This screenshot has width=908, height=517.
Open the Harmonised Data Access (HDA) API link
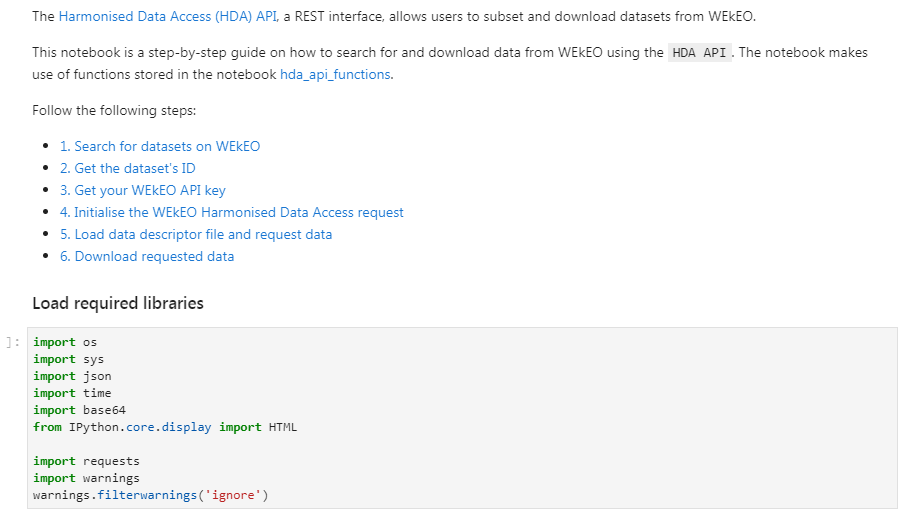point(168,16)
